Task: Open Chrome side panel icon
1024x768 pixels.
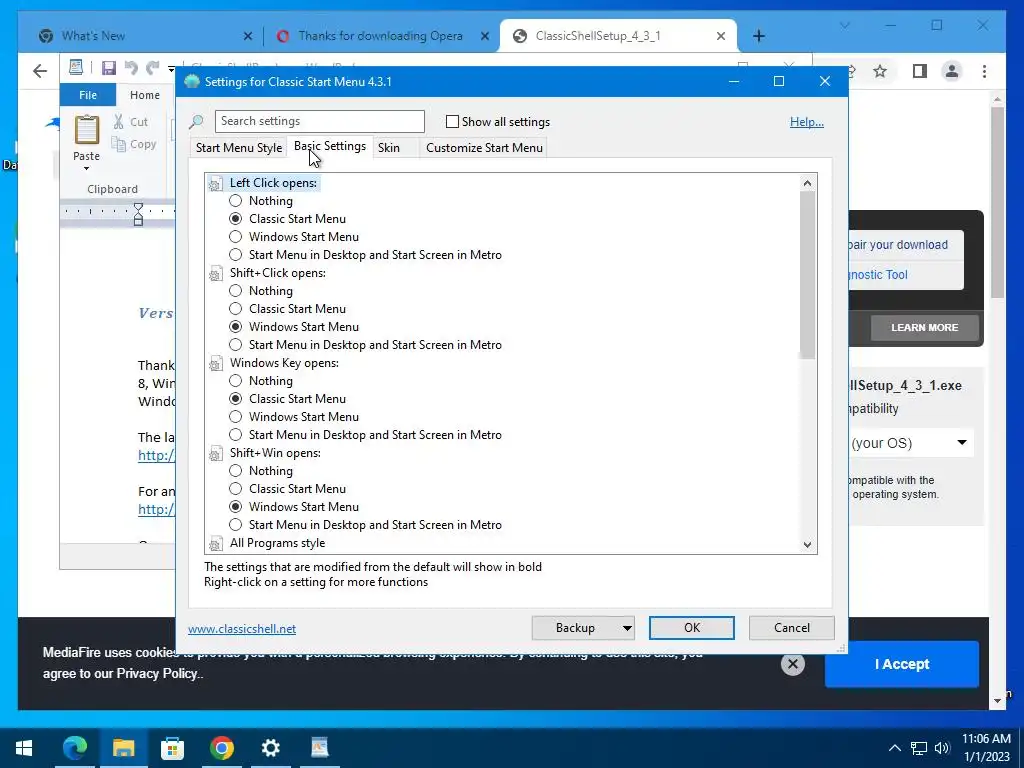Action: click(x=920, y=71)
